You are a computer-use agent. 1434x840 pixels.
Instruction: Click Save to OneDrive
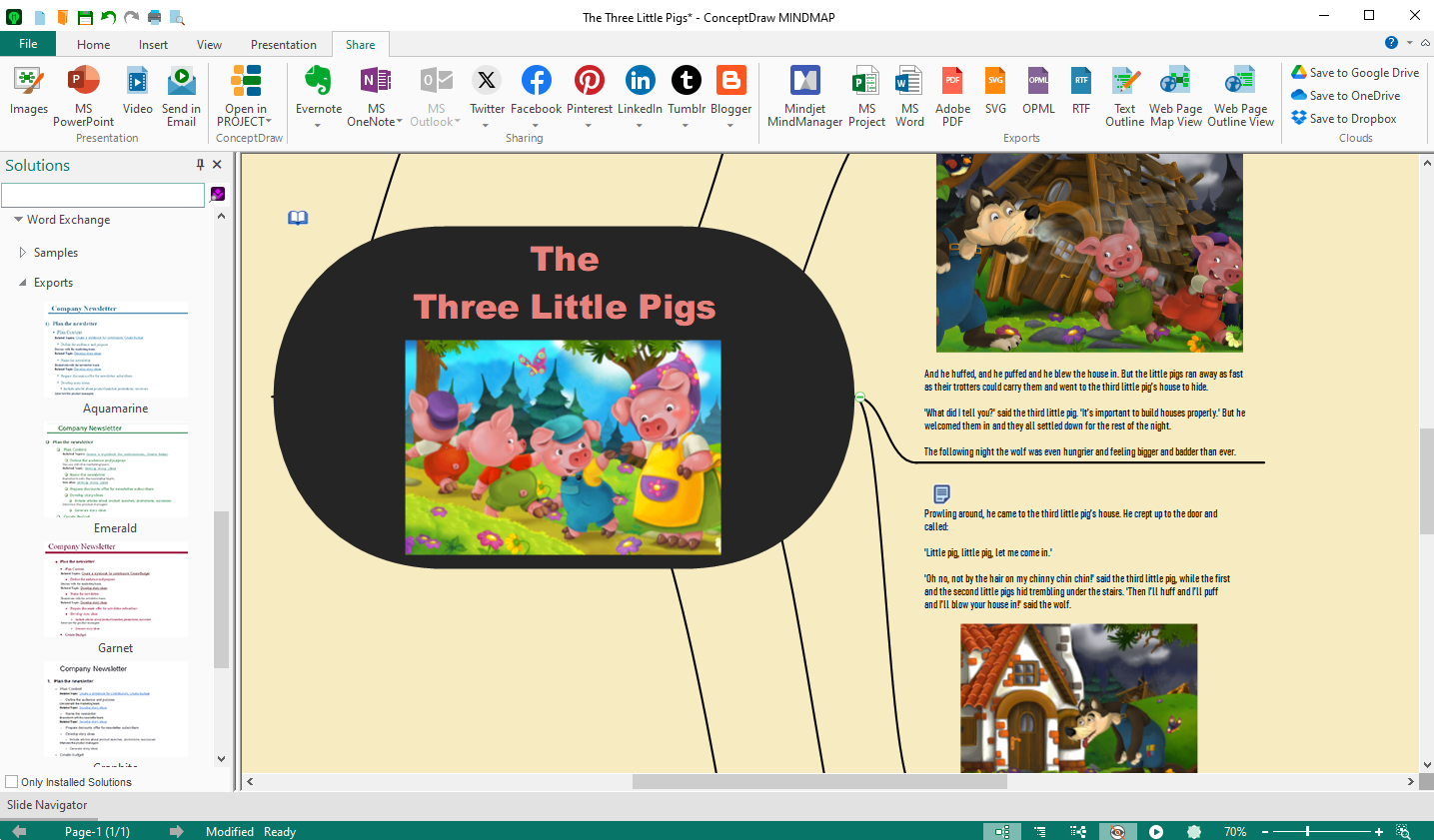(x=1345, y=96)
